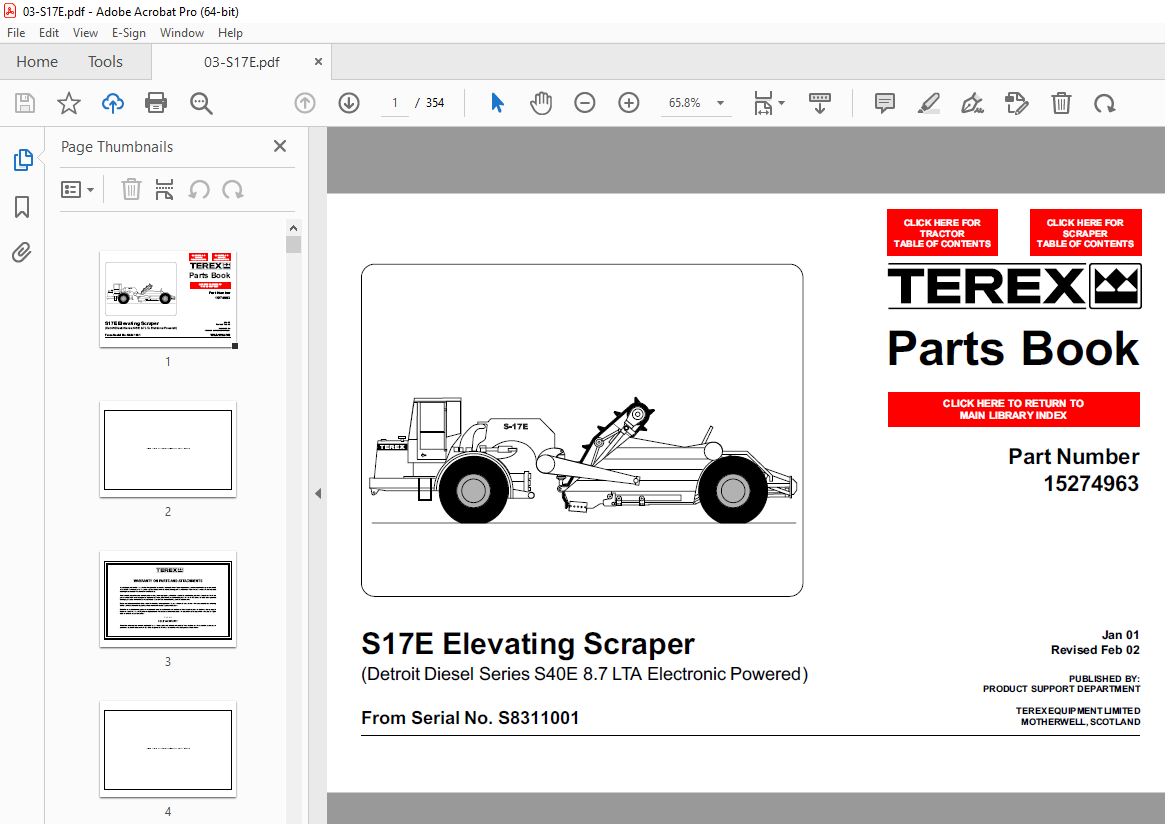Screen dimensions: 1165x824
Task: Activate the Hand pan tool
Action: coord(541,103)
